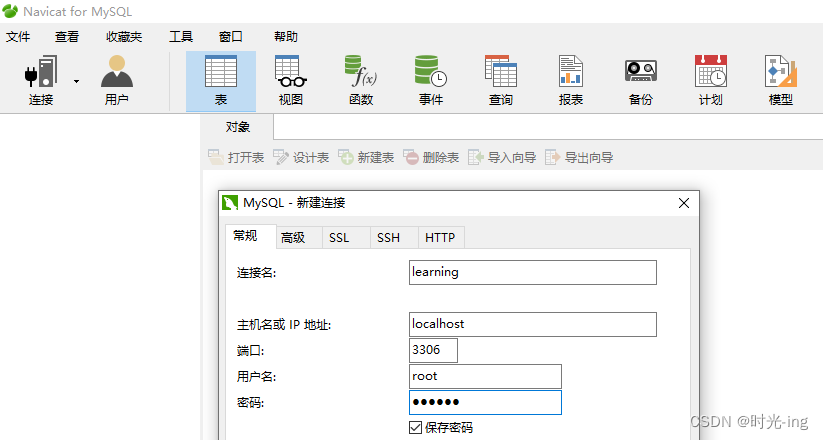
Task: Click the Export Wizard (导出向导) button
Action: pyautogui.click(x=579, y=157)
